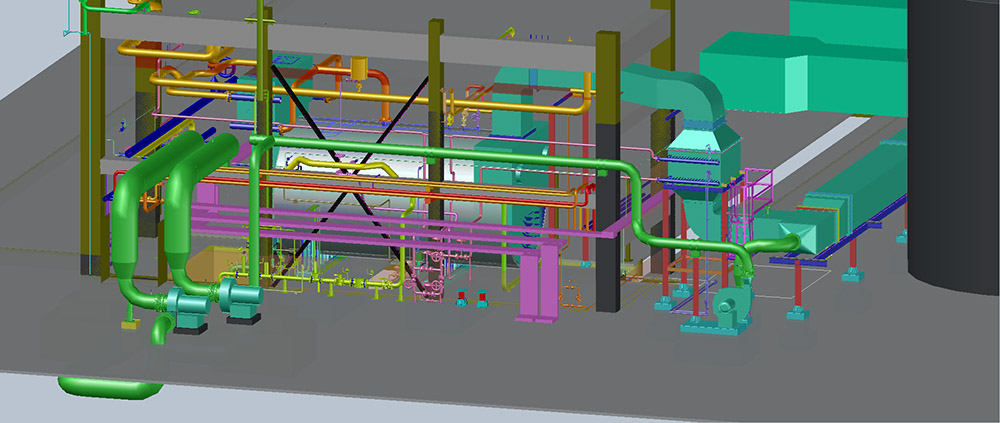Select the green short curved outlet pipe
This screenshot has height=423, width=1000.
161,329
